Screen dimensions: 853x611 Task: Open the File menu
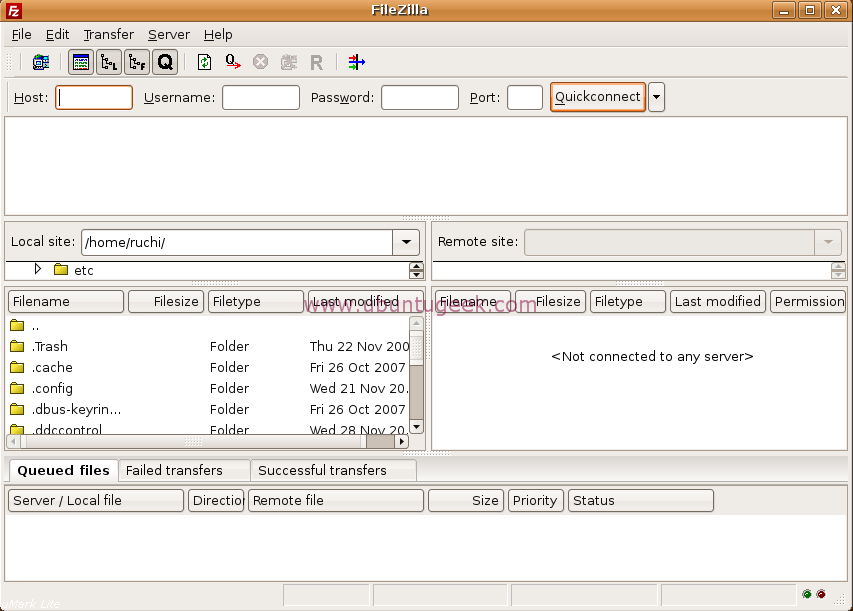(x=21, y=34)
